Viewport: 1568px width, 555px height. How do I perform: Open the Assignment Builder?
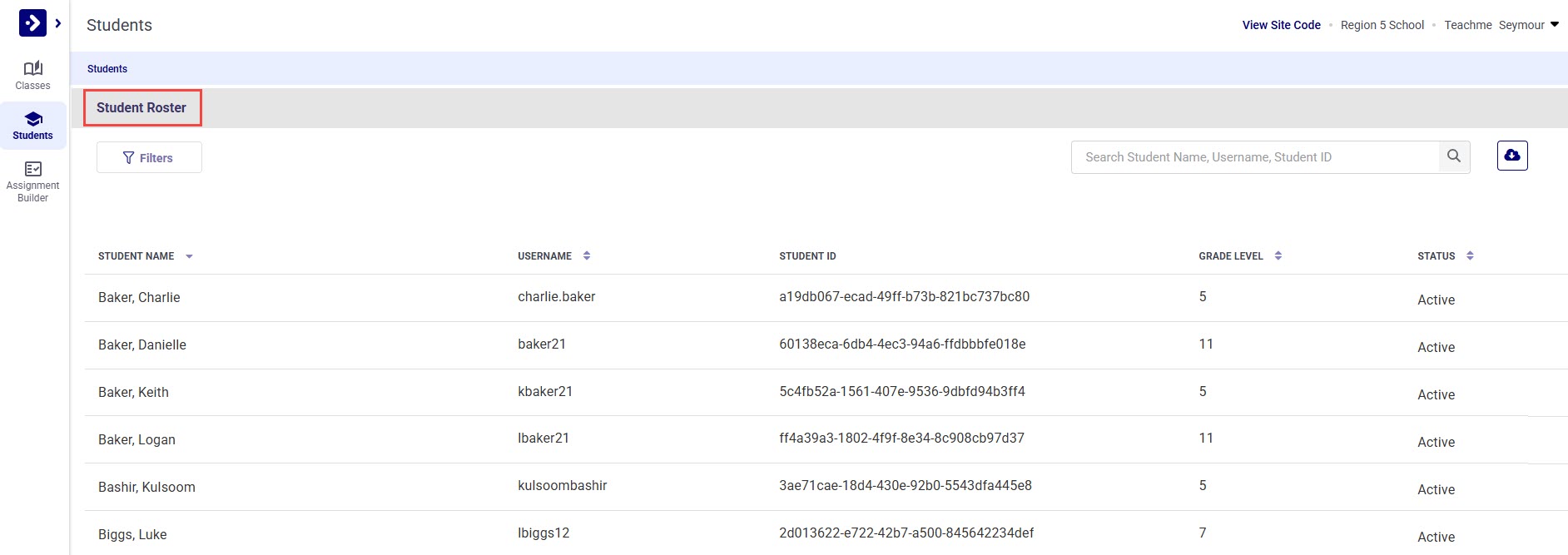pyautogui.click(x=32, y=181)
